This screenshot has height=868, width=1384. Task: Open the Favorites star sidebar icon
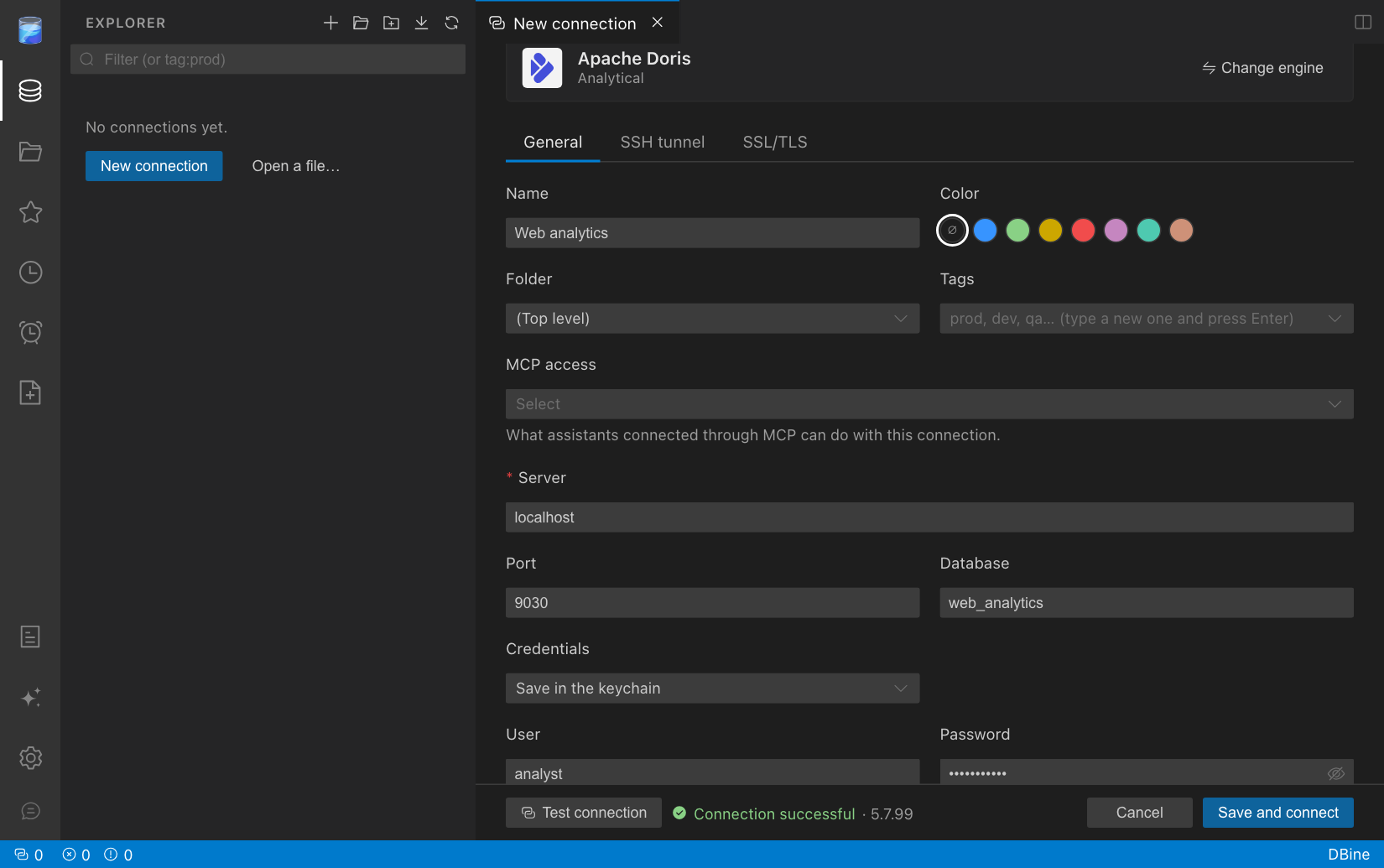(x=30, y=212)
